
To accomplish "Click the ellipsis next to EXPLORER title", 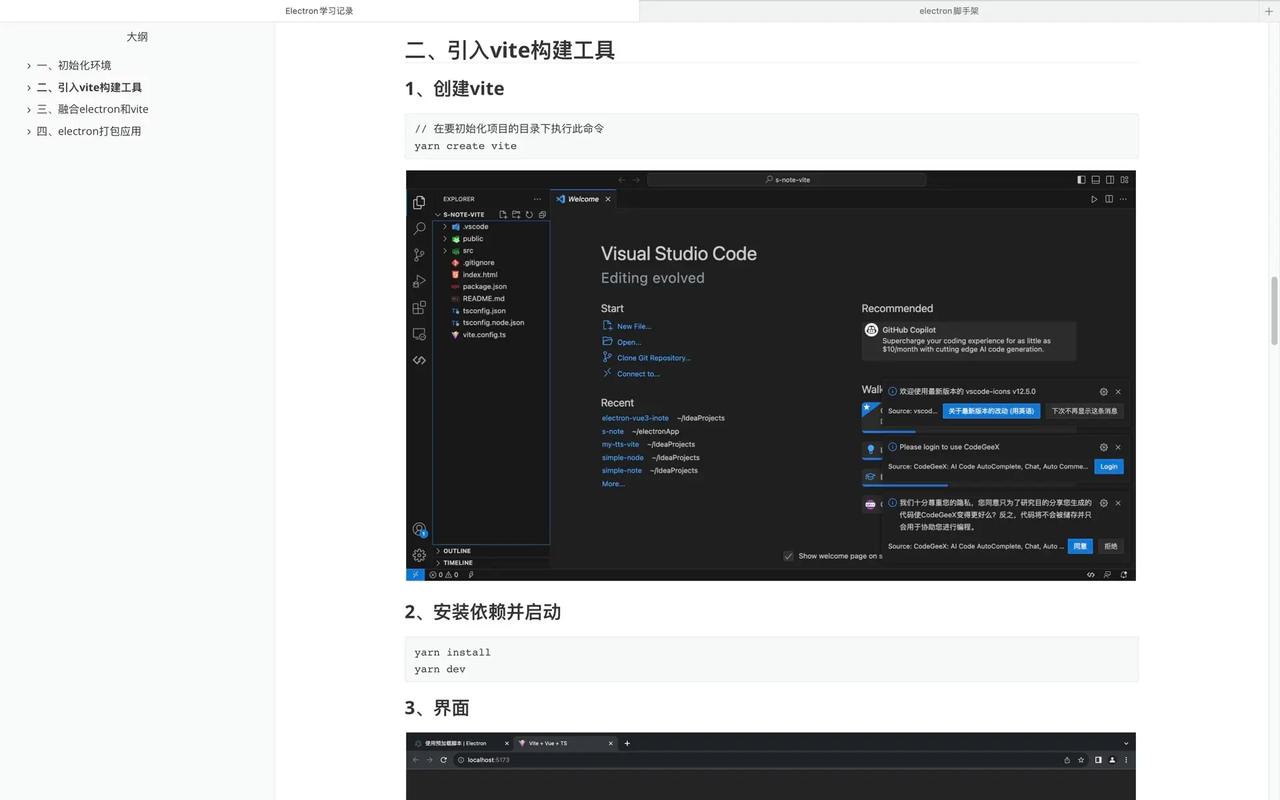I will pos(537,199).
